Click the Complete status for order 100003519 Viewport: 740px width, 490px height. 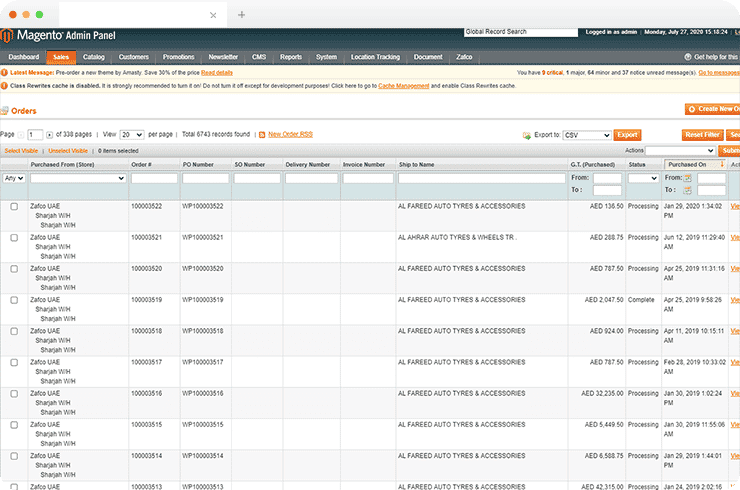pyautogui.click(x=641, y=300)
